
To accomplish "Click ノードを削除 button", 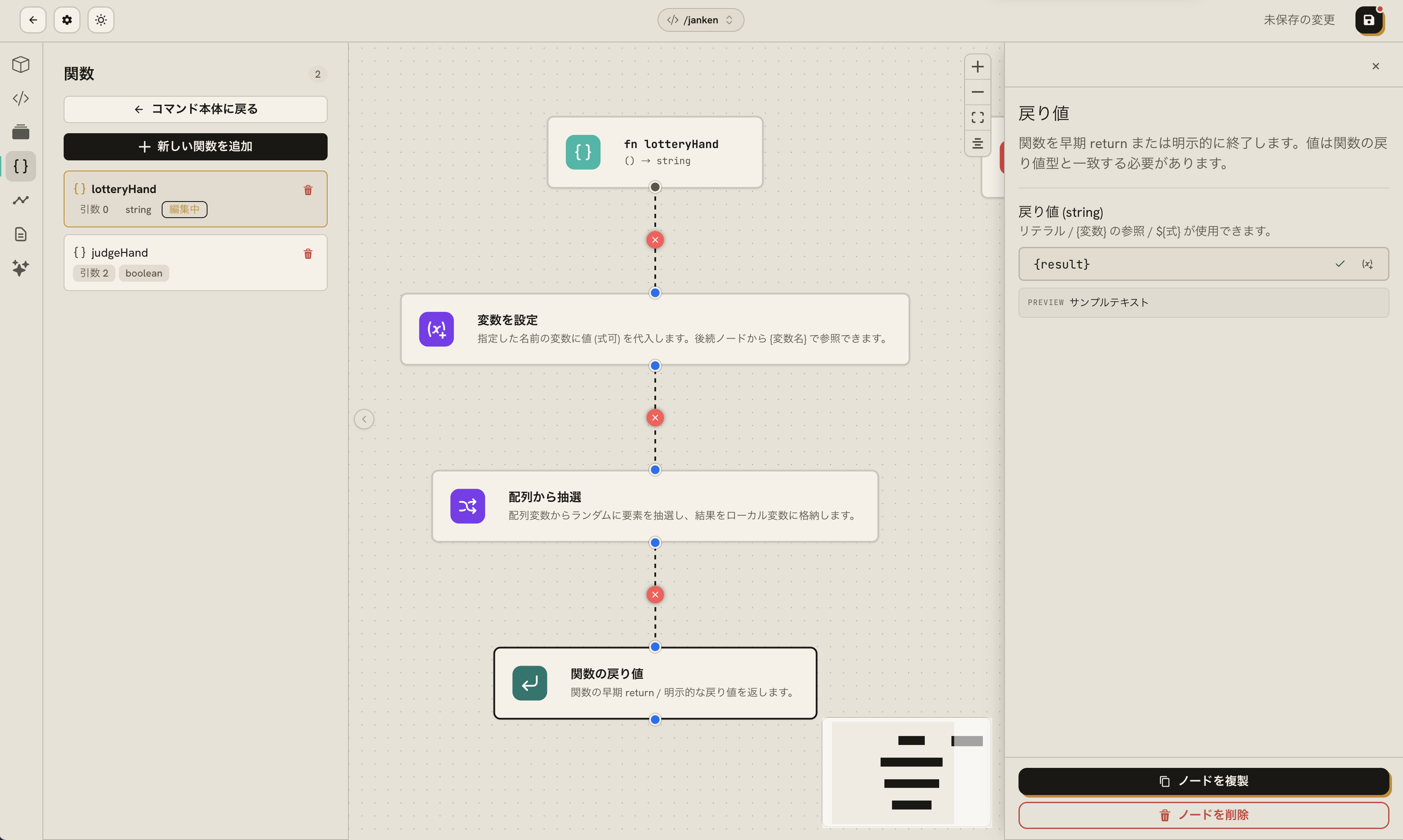I will pos(1204,815).
